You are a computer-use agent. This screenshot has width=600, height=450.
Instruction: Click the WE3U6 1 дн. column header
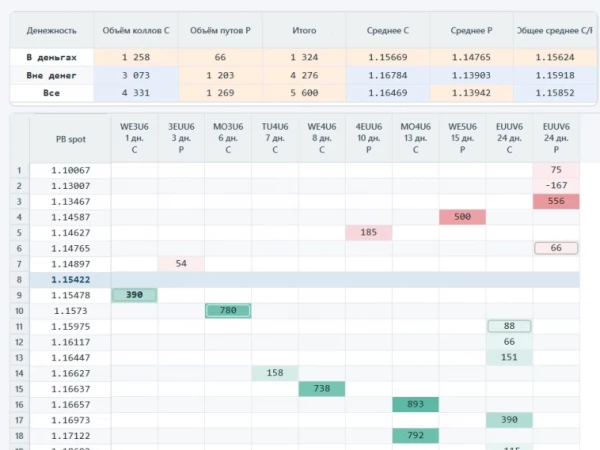coord(134,138)
